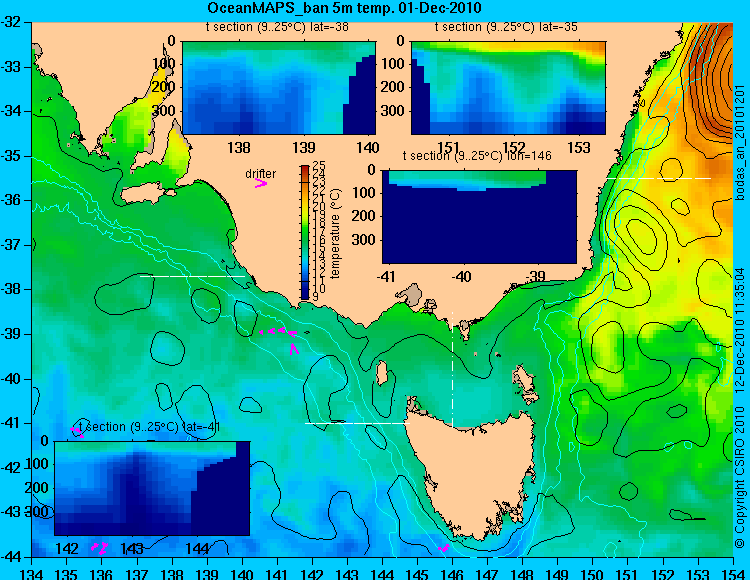The height and width of the screenshot is (580, 750).
Task: Click the white dashed section line at latitude -35
Action: pos(659,178)
